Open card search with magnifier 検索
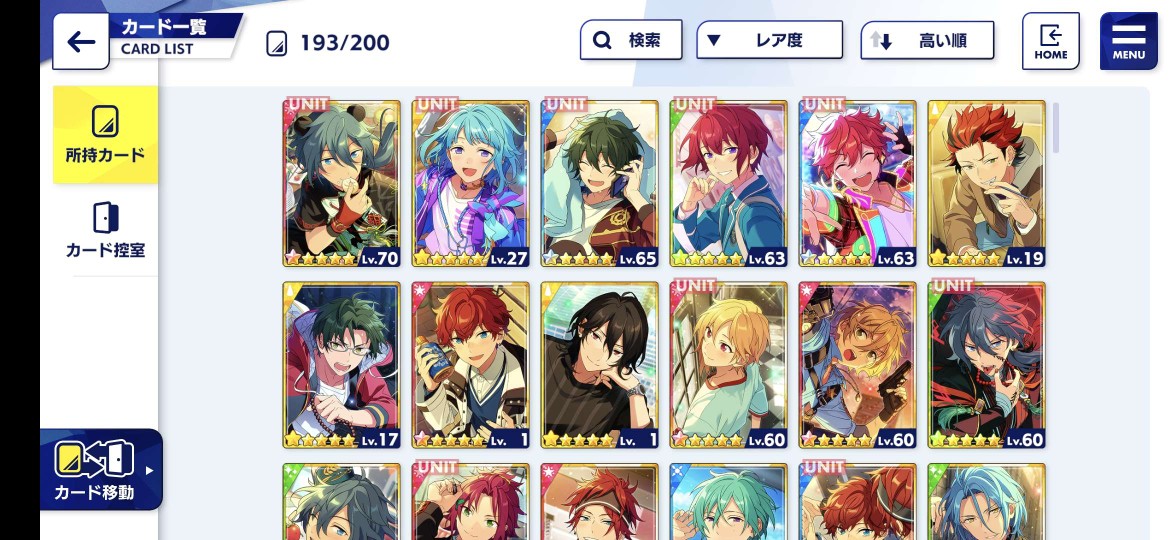Image resolution: width=1170 pixels, height=540 pixels. [x=631, y=40]
